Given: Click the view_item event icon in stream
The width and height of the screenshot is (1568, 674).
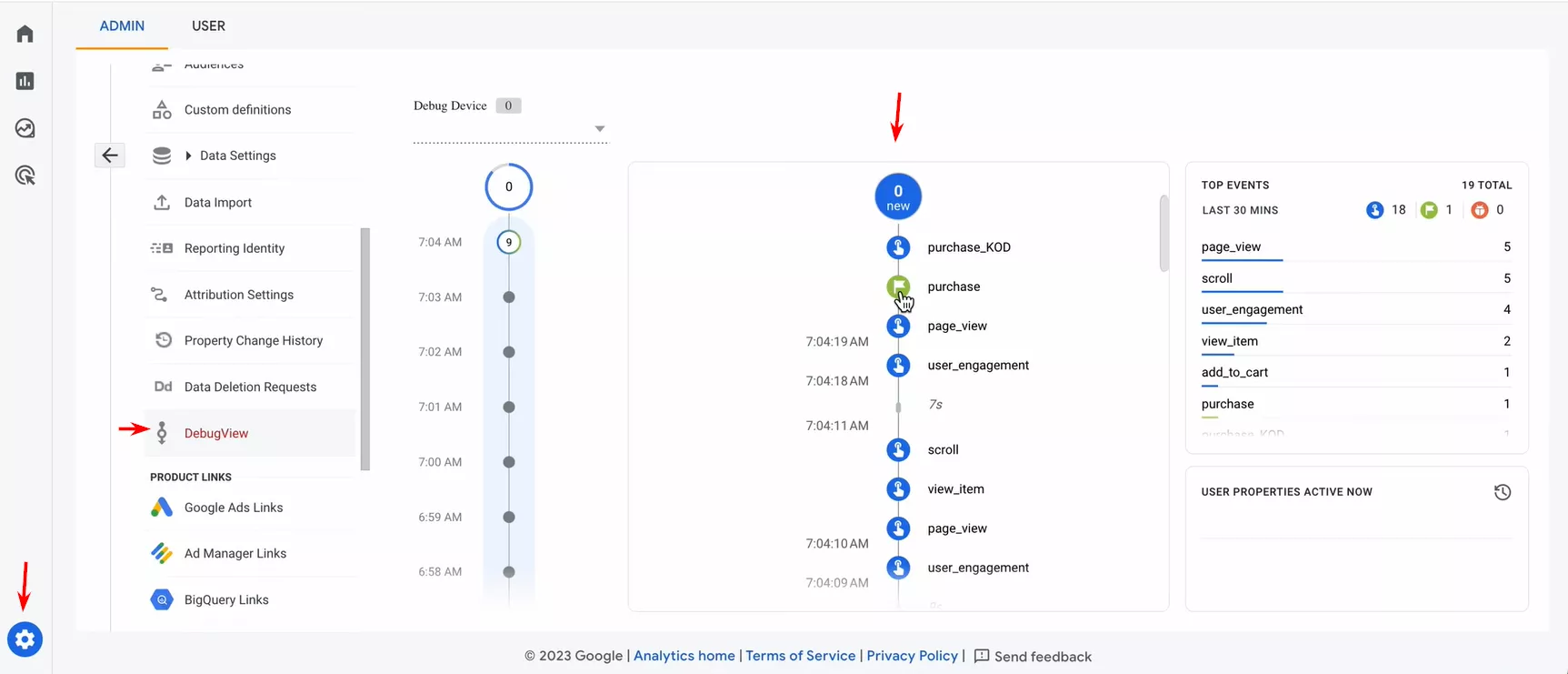Looking at the screenshot, I should [898, 489].
